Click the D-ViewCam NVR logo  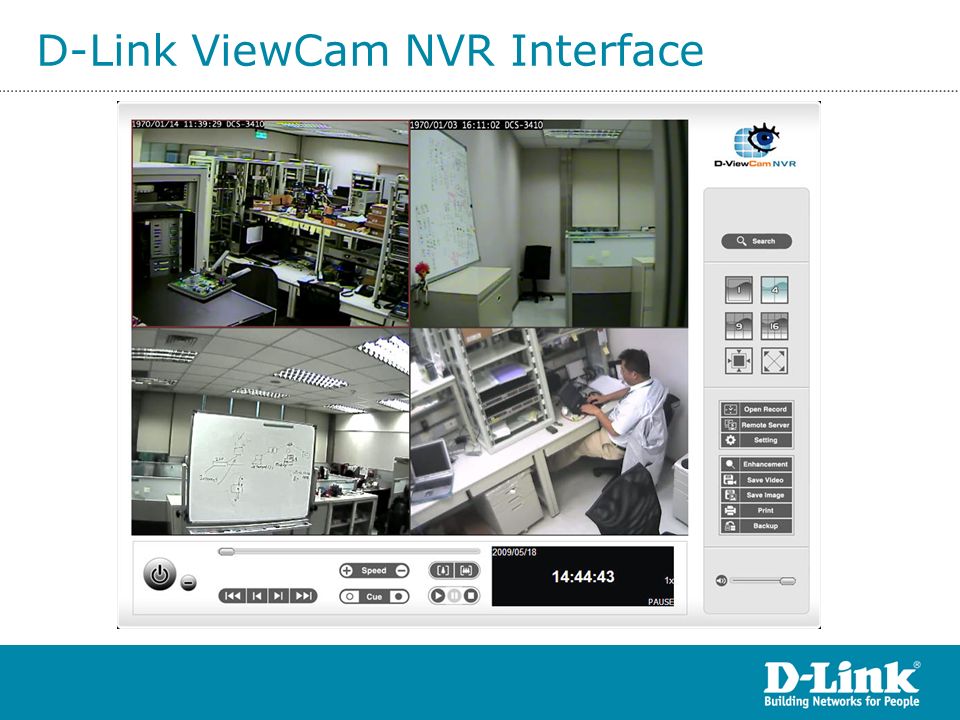(756, 145)
